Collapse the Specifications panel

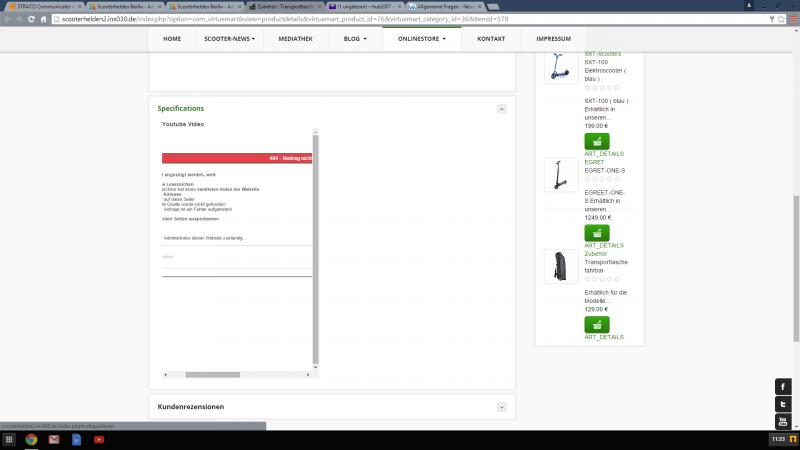click(x=501, y=108)
